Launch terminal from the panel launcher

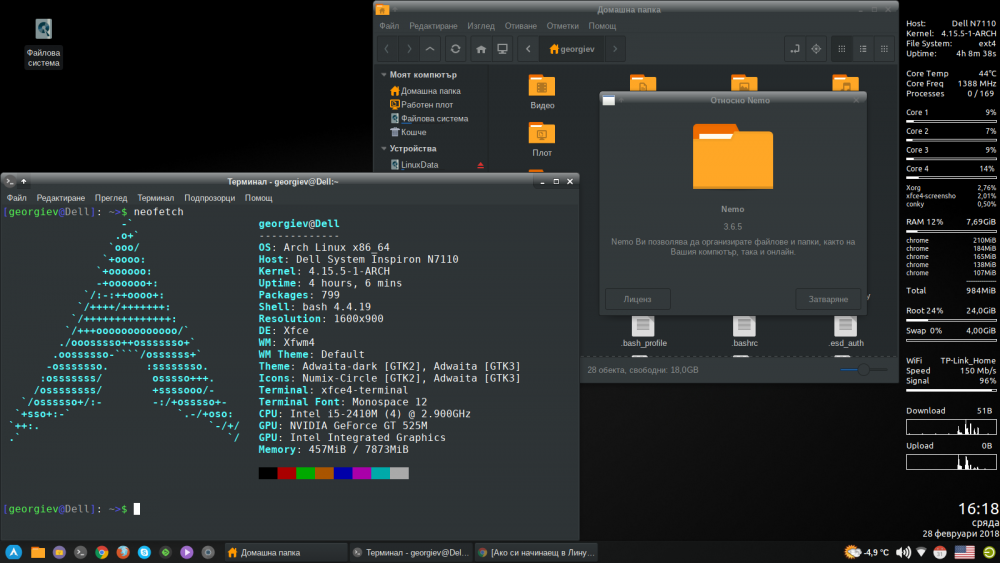tap(80, 552)
